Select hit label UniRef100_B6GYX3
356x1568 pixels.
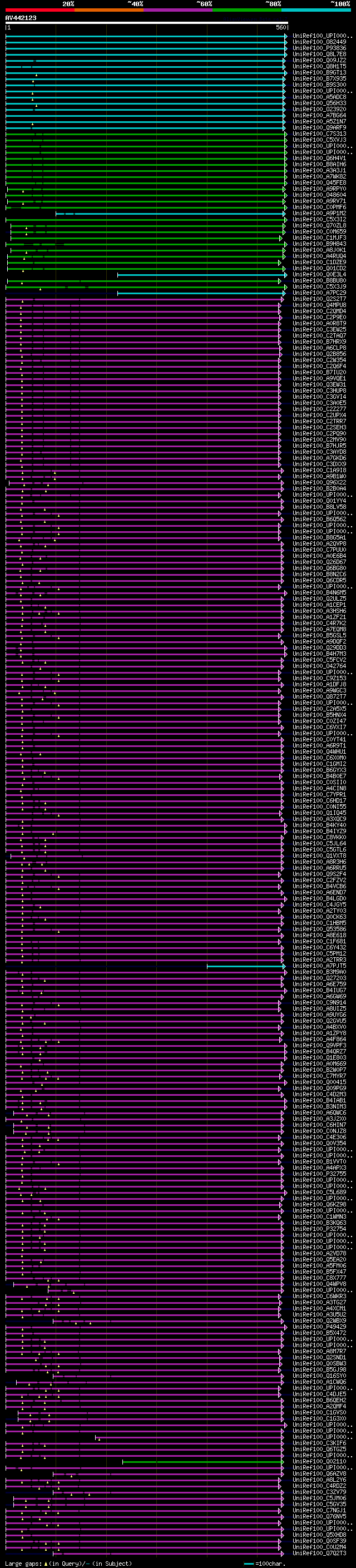[x=319, y=770]
